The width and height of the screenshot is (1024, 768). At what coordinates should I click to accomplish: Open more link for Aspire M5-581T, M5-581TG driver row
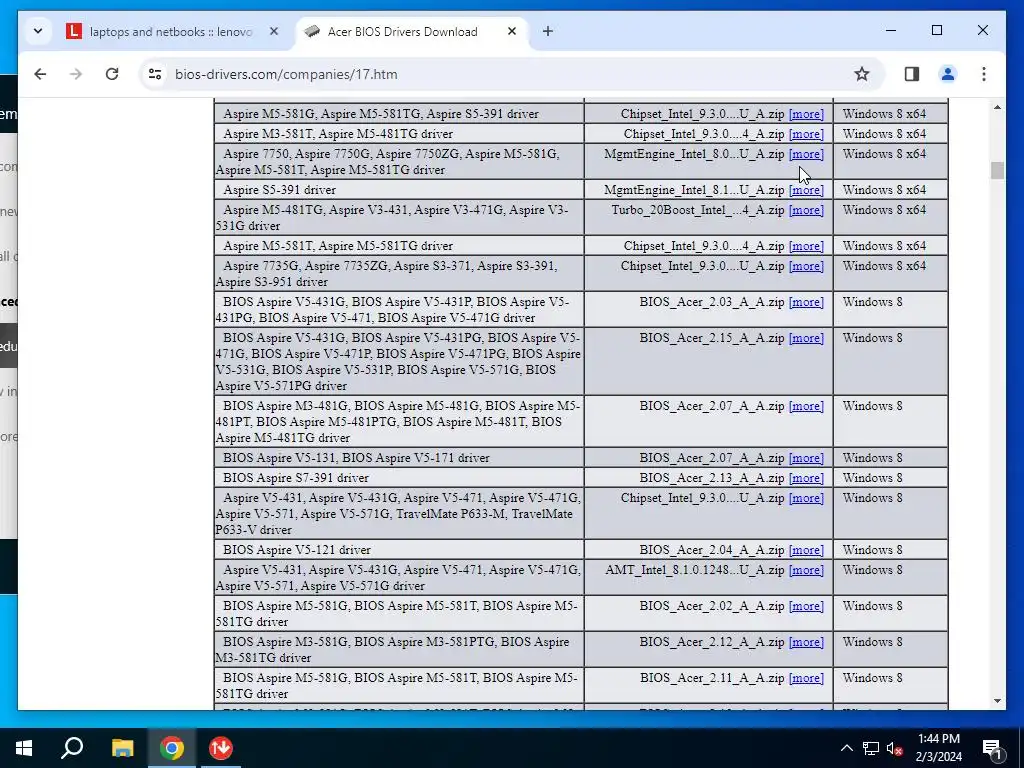(806, 246)
